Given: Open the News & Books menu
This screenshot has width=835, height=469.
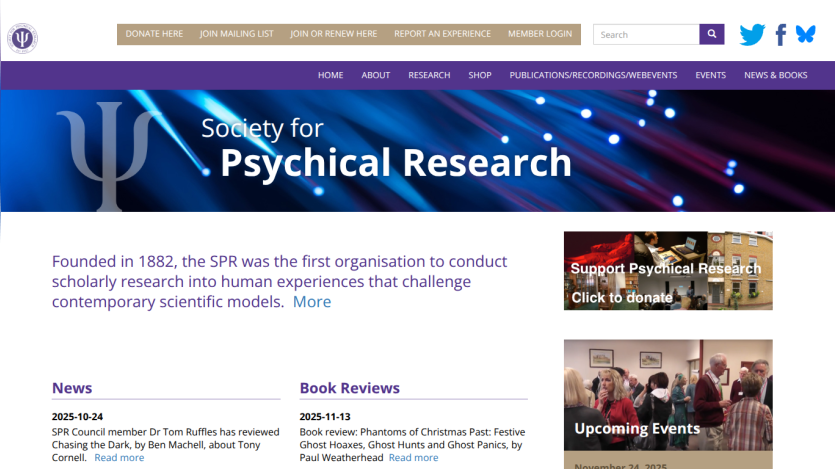Looking at the screenshot, I should [776, 75].
